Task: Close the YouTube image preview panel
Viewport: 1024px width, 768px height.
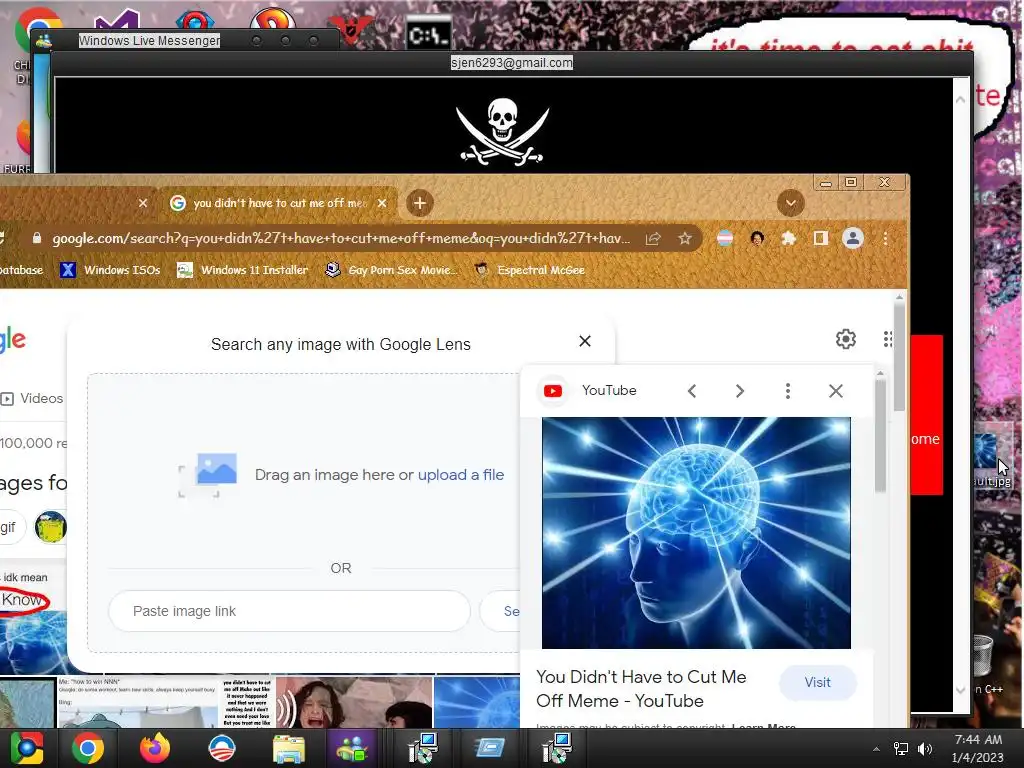Action: point(836,391)
